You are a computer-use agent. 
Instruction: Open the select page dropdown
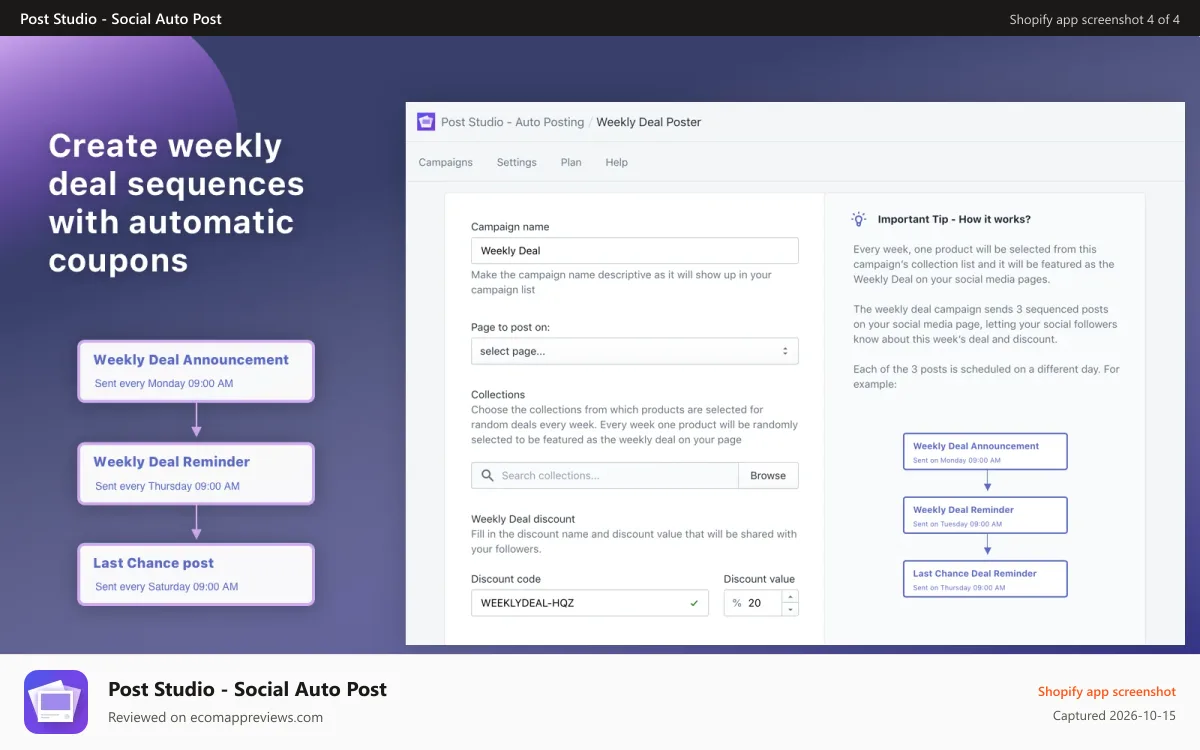tap(635, 351)
